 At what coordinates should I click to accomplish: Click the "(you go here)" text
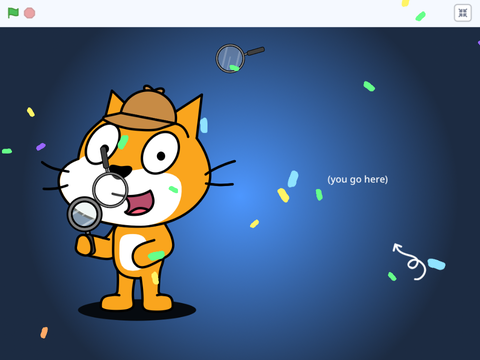tap(358, 179)
